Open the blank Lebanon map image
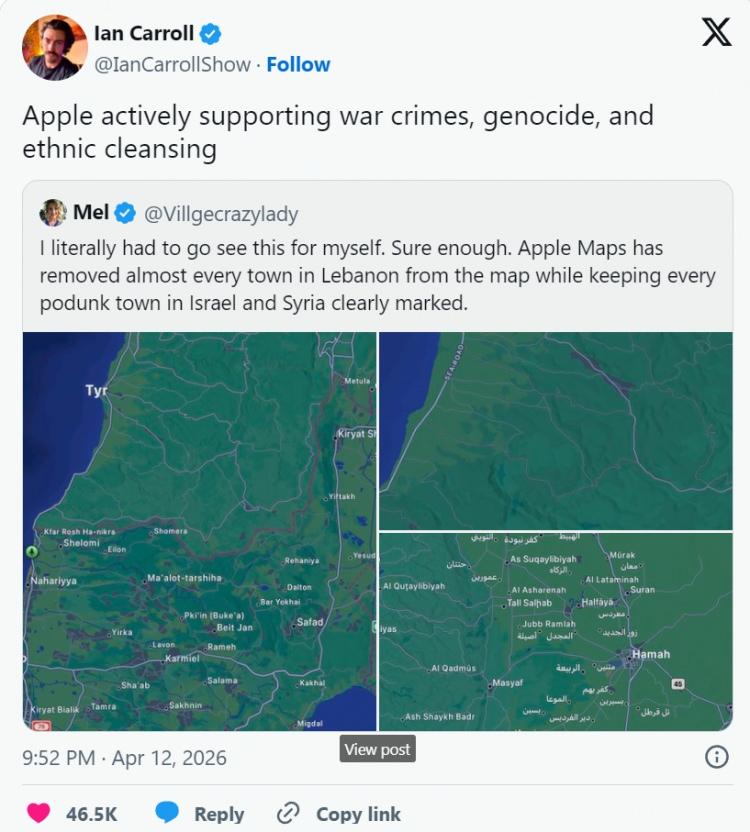The image size is (750, 832). [x=556, y=430]
